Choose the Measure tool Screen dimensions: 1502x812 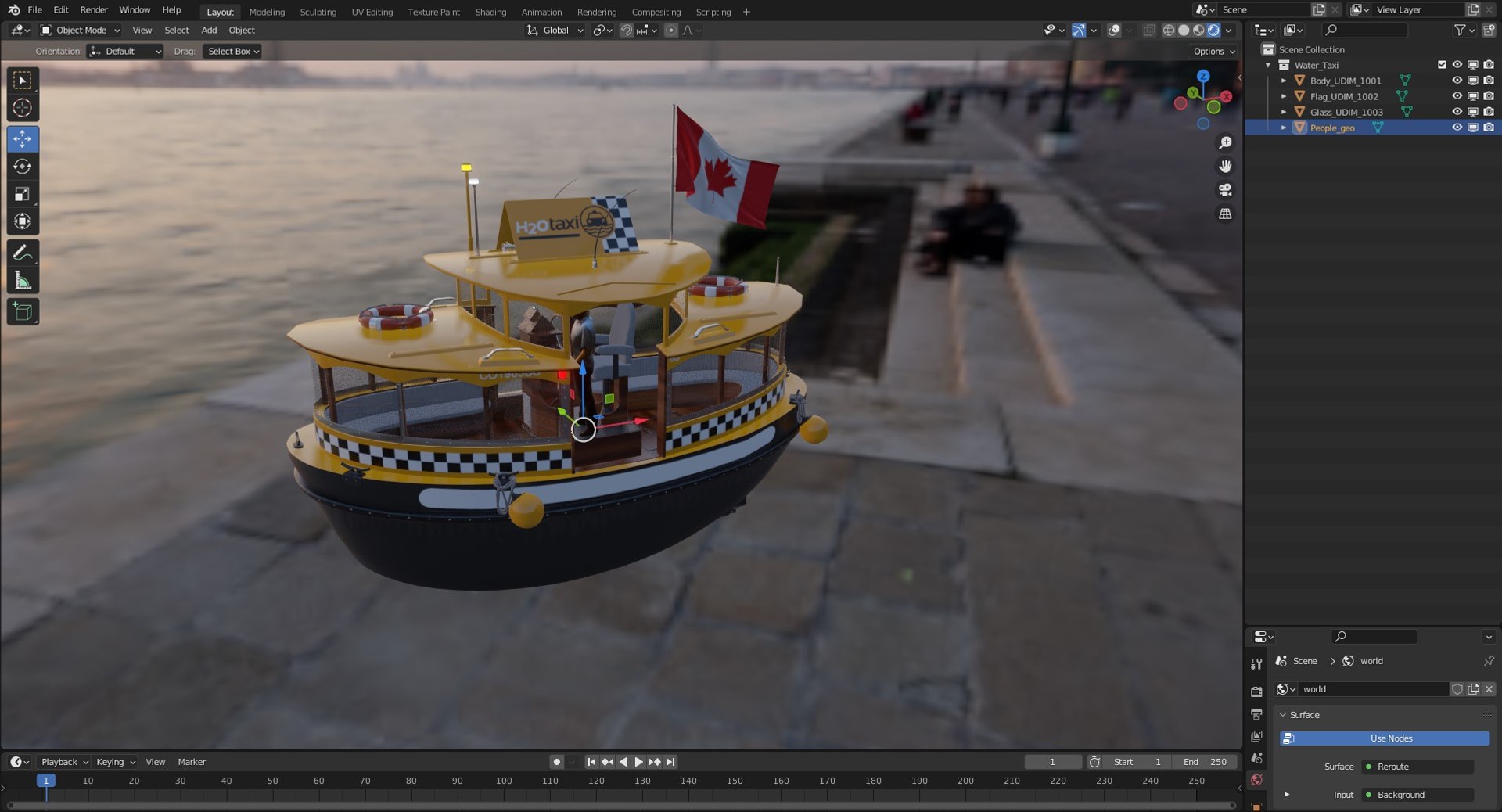pos(23,281)
